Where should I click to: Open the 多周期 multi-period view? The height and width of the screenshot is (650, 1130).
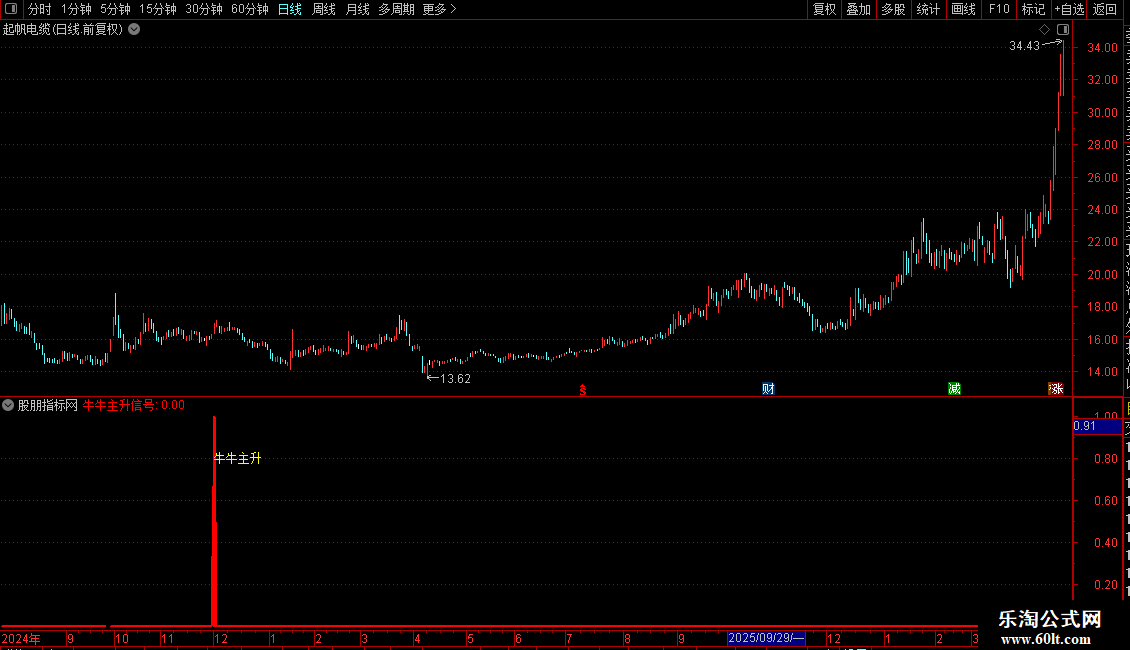tap(396, 9)
